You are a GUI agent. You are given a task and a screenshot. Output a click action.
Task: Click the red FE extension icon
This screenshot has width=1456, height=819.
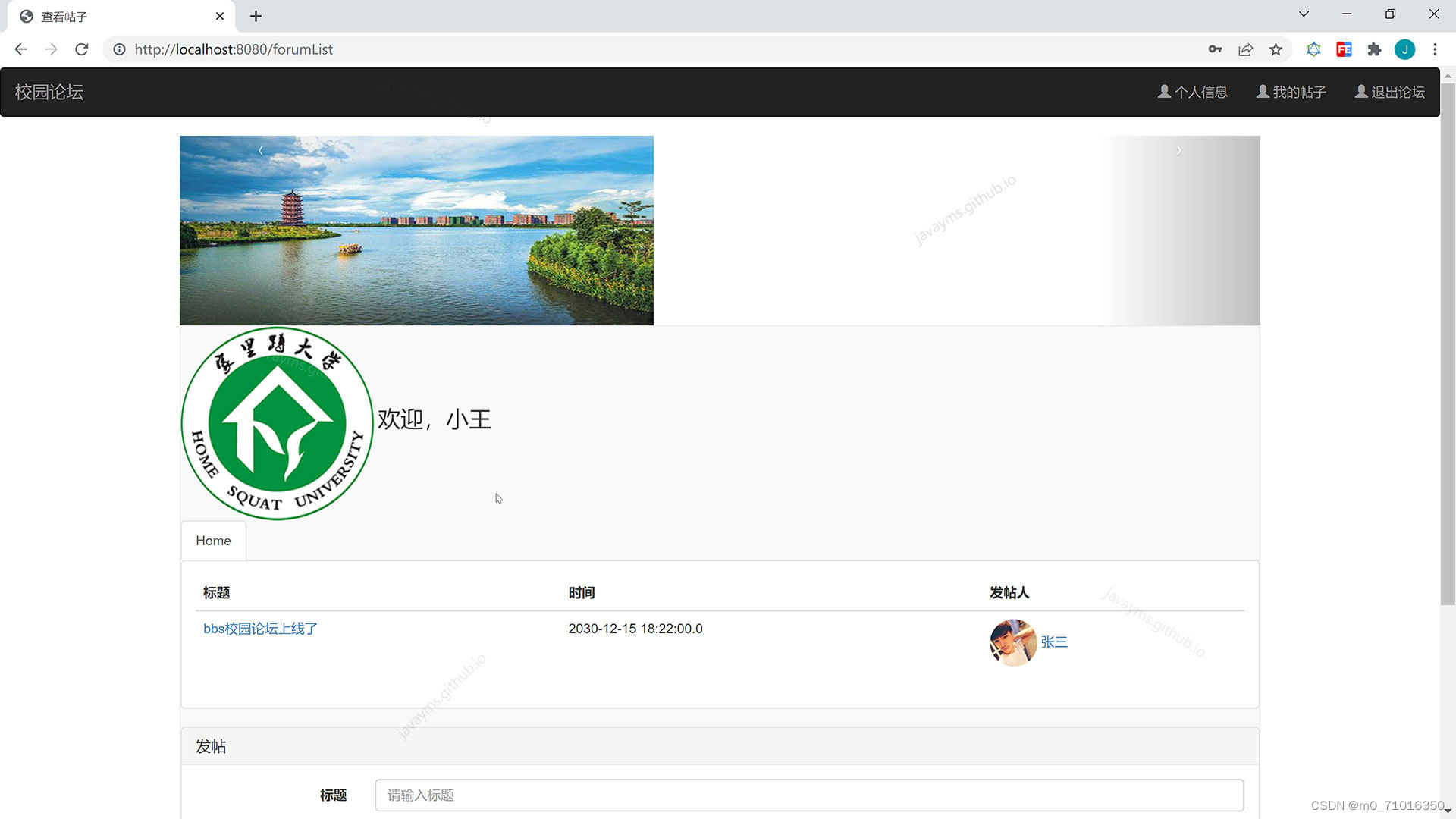tap(1344, 49)
